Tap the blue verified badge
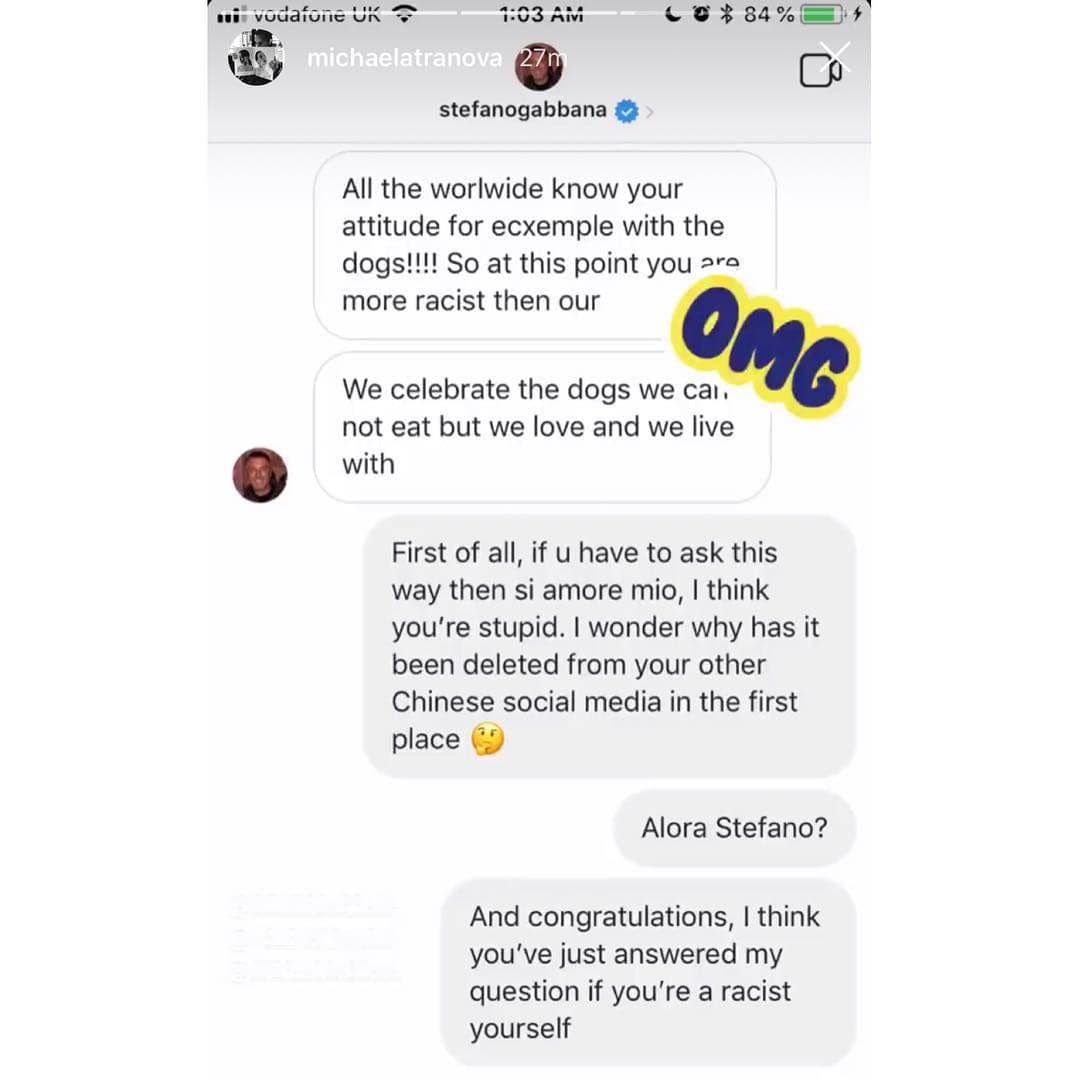The height and width of the screenshot is (1080, 1080). coord(626,111)
